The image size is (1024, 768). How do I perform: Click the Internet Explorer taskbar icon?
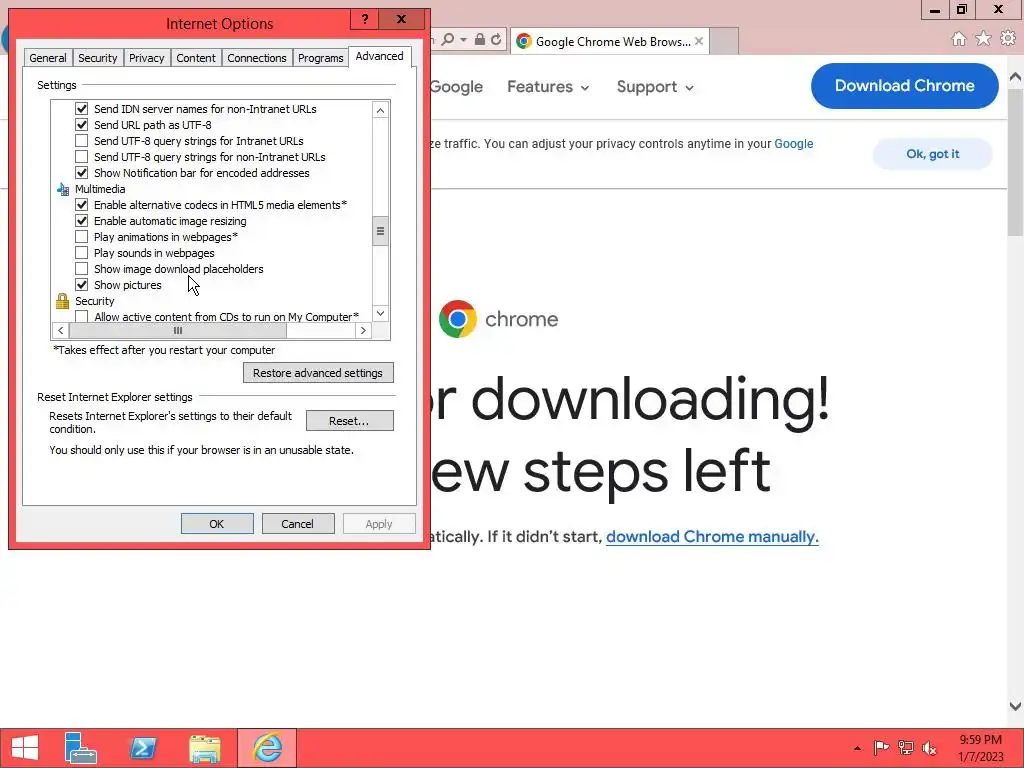pos(267,748)
